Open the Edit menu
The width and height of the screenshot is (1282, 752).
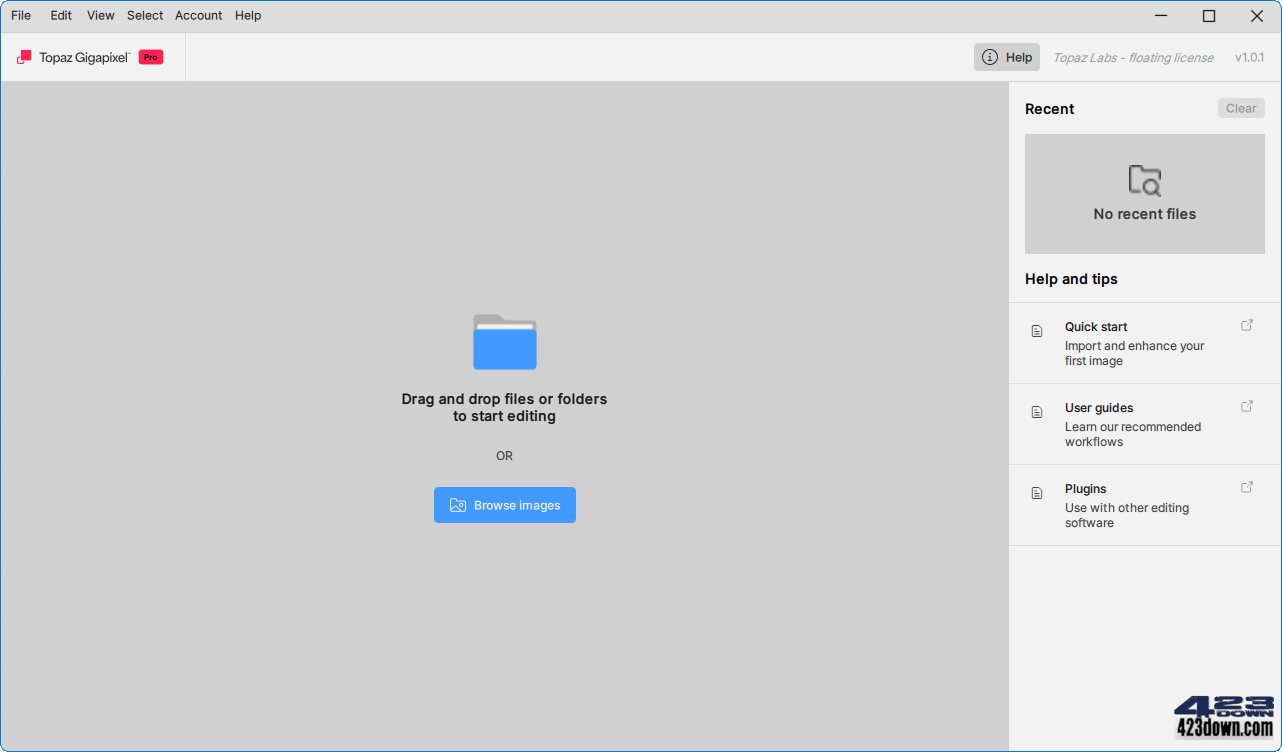click(x=61, y=15)
